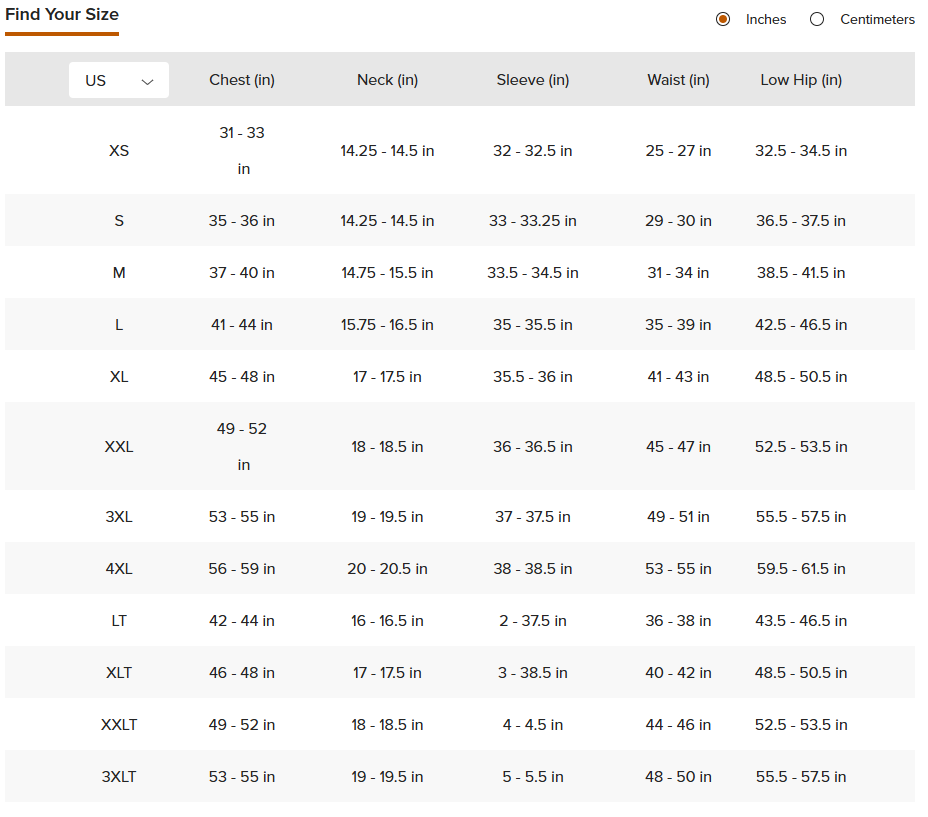Click LT neck value 16 - 16.5 in
The image size is (928, 817).
[x=388, y=621]
